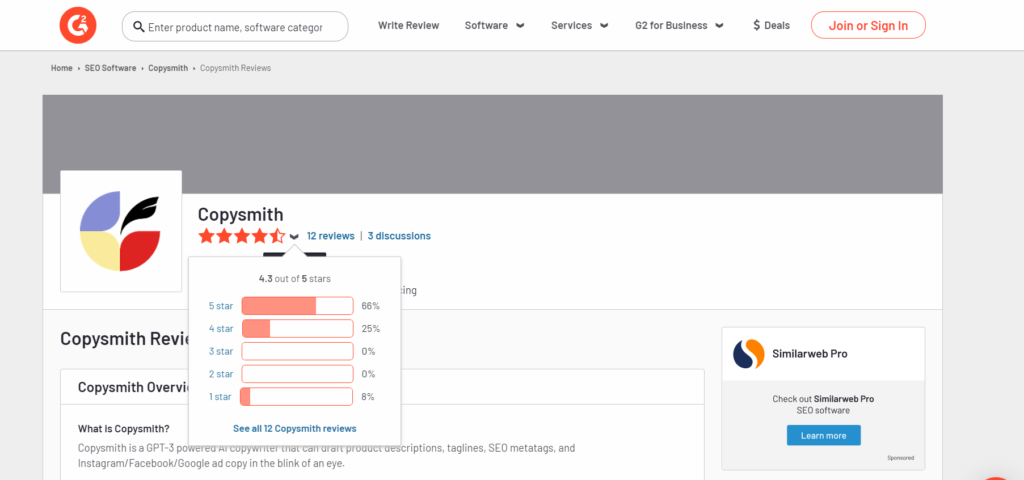
Task: Filter by the 5 star rating bar
Action: coord(297,306)
